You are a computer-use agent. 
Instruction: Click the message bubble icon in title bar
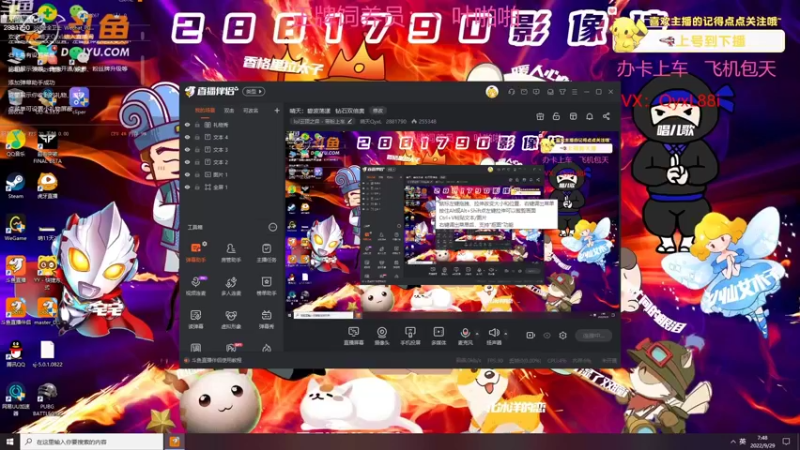[x=536, y=92]
